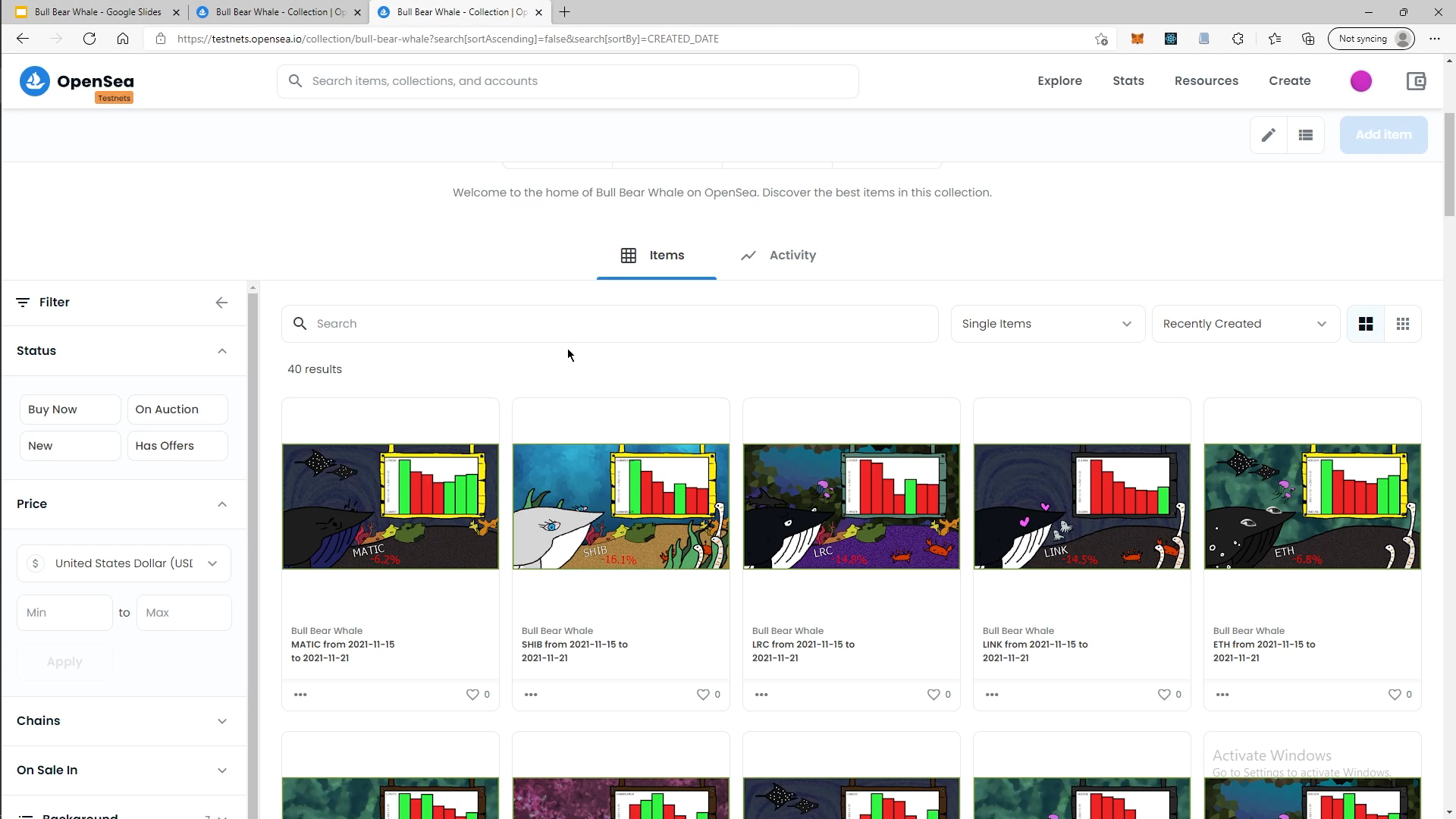Toggle the Has Offers status filter
Screen dimensions: 1456x819
177,446
